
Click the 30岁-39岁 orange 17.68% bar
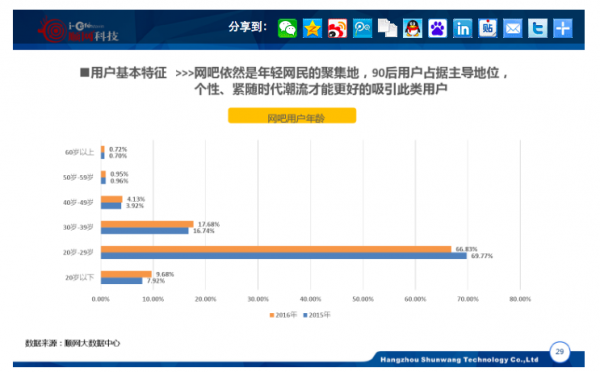point(147,224)
